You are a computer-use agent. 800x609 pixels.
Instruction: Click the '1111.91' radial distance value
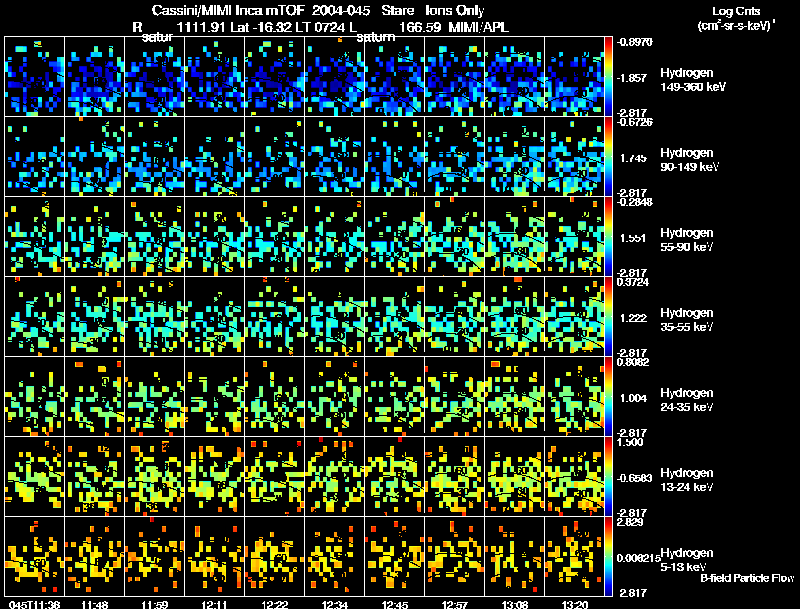coord(201,27)
